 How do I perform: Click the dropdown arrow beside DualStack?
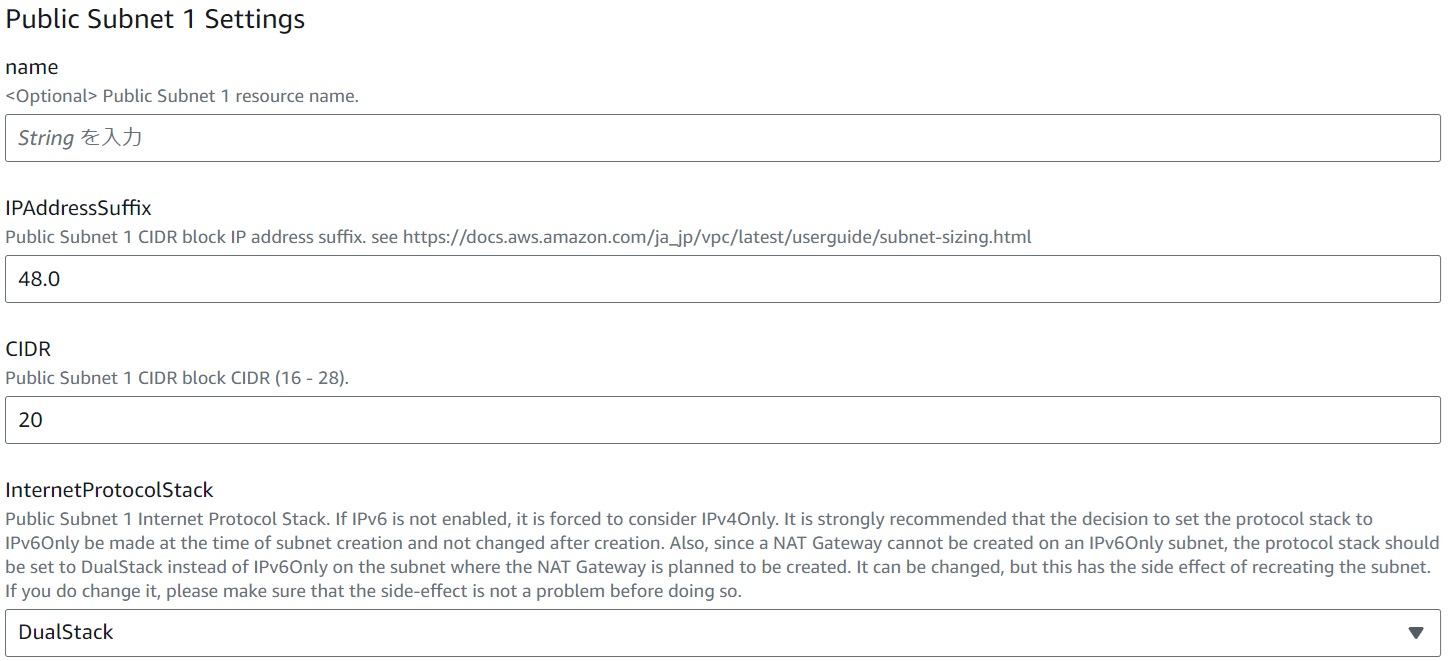pyautogui.click(x=1415, y=632)
